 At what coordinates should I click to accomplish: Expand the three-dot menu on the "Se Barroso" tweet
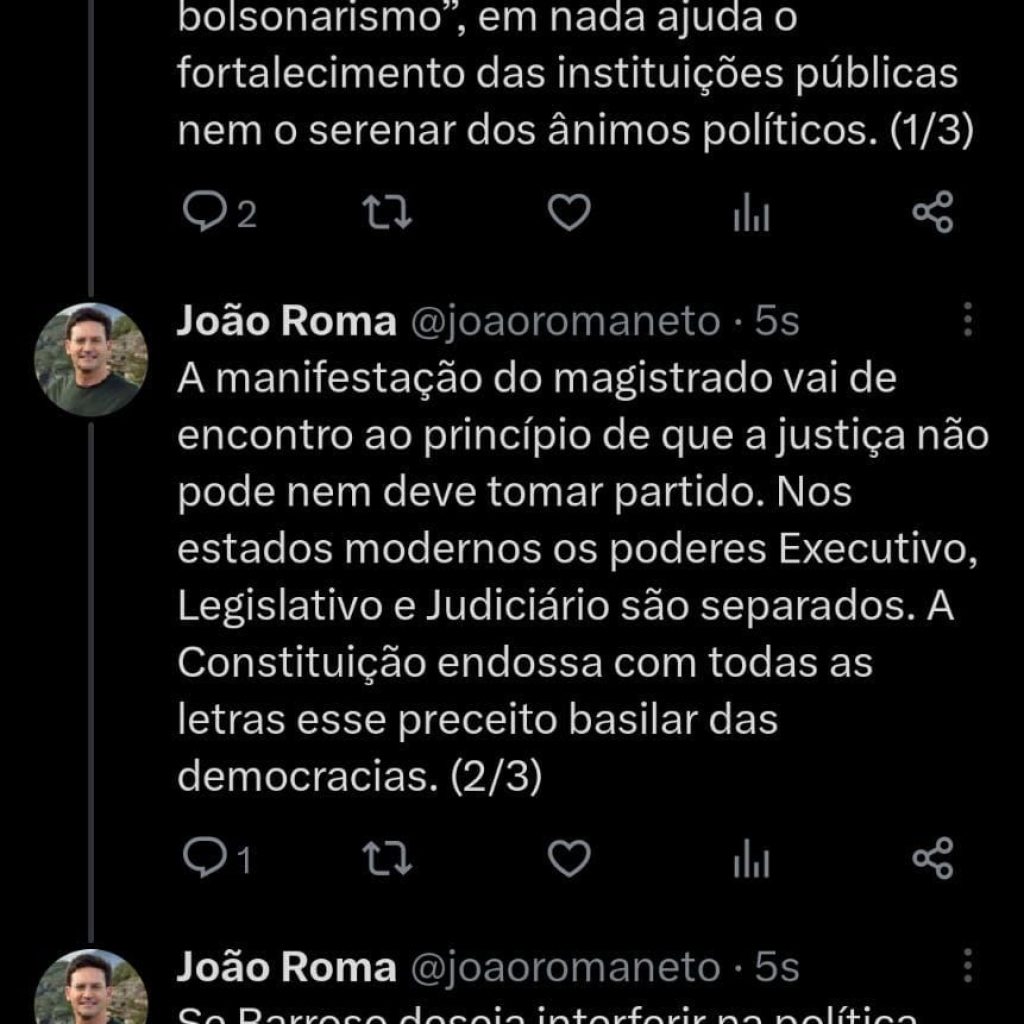967,967
